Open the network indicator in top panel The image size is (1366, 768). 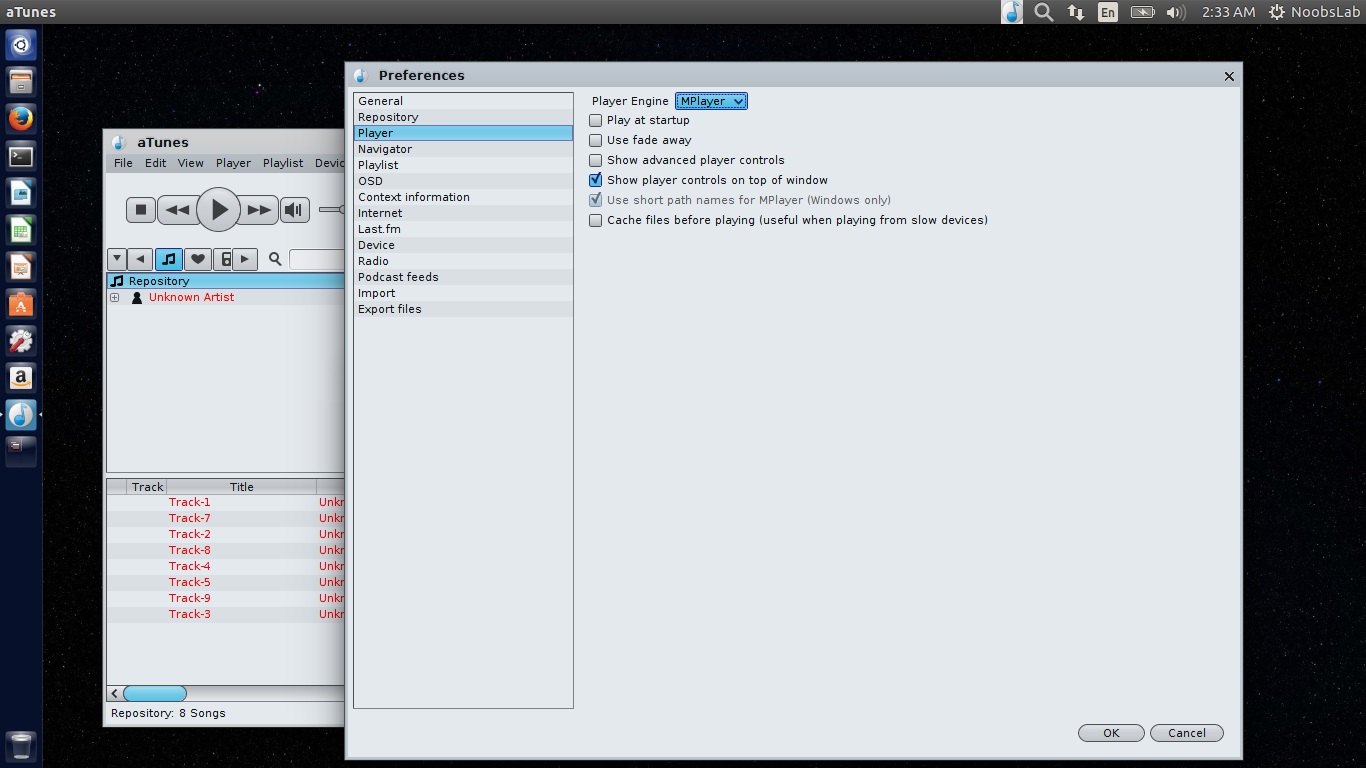(x=1076, y=12)
